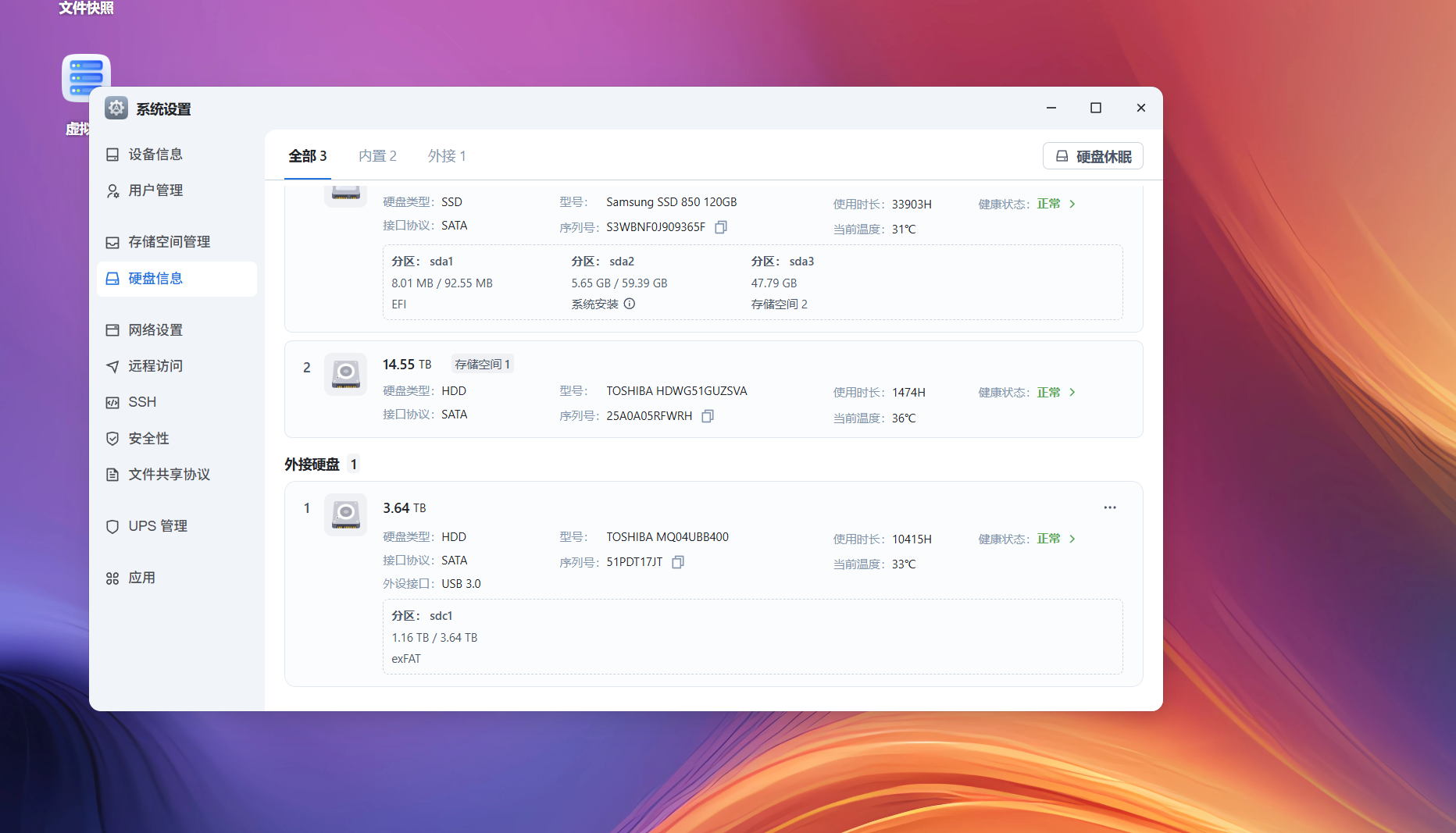Image resolution: width=1456 pixels, height=833 pixels.
Task: Click the 3.64 TB external drive icon
Action: tap(345, 514)
